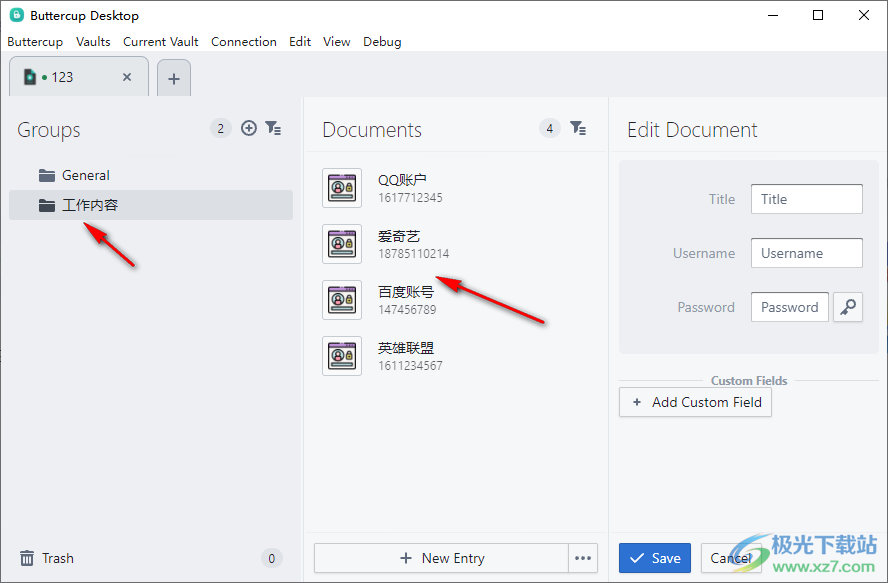The width and height of the screenshot is (888, 583).
Task: Click the Trash count badge showing 0
Action: pos(271,559)
